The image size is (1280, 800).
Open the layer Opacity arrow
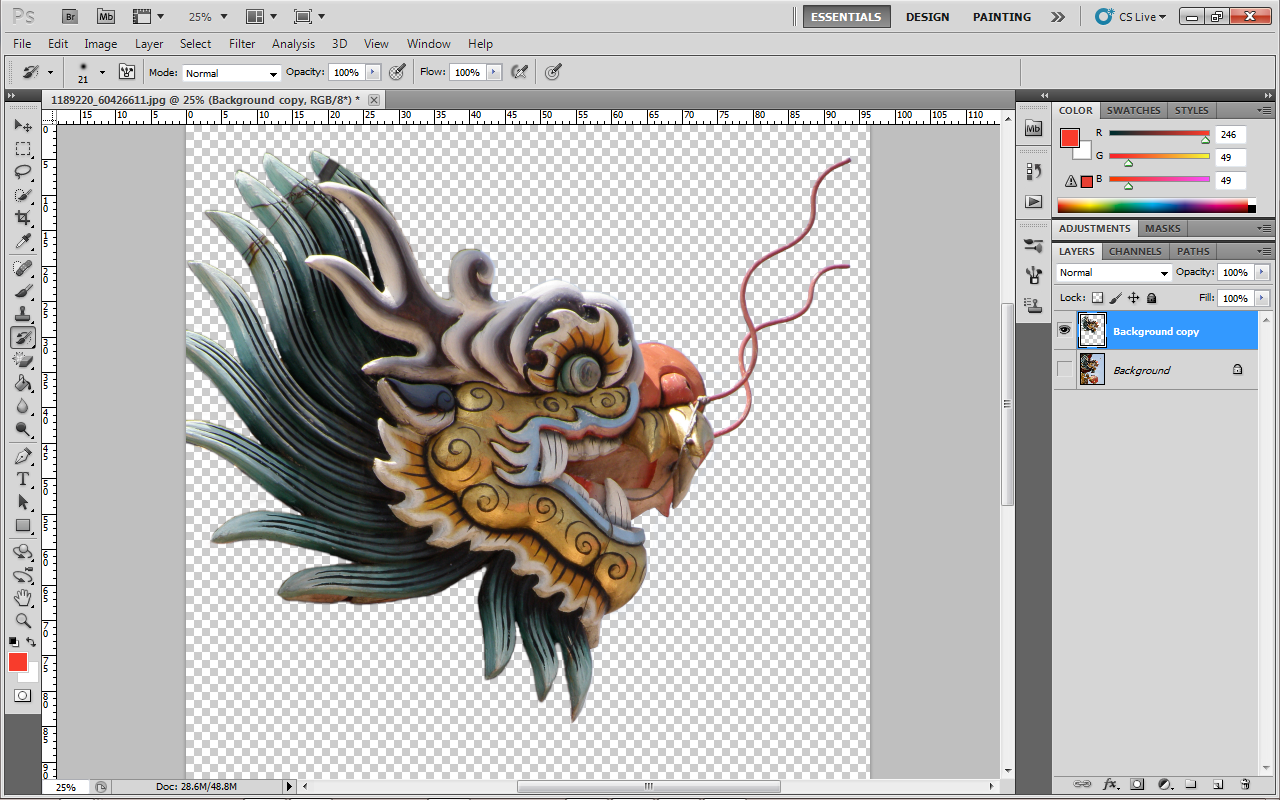point(1261,272)
